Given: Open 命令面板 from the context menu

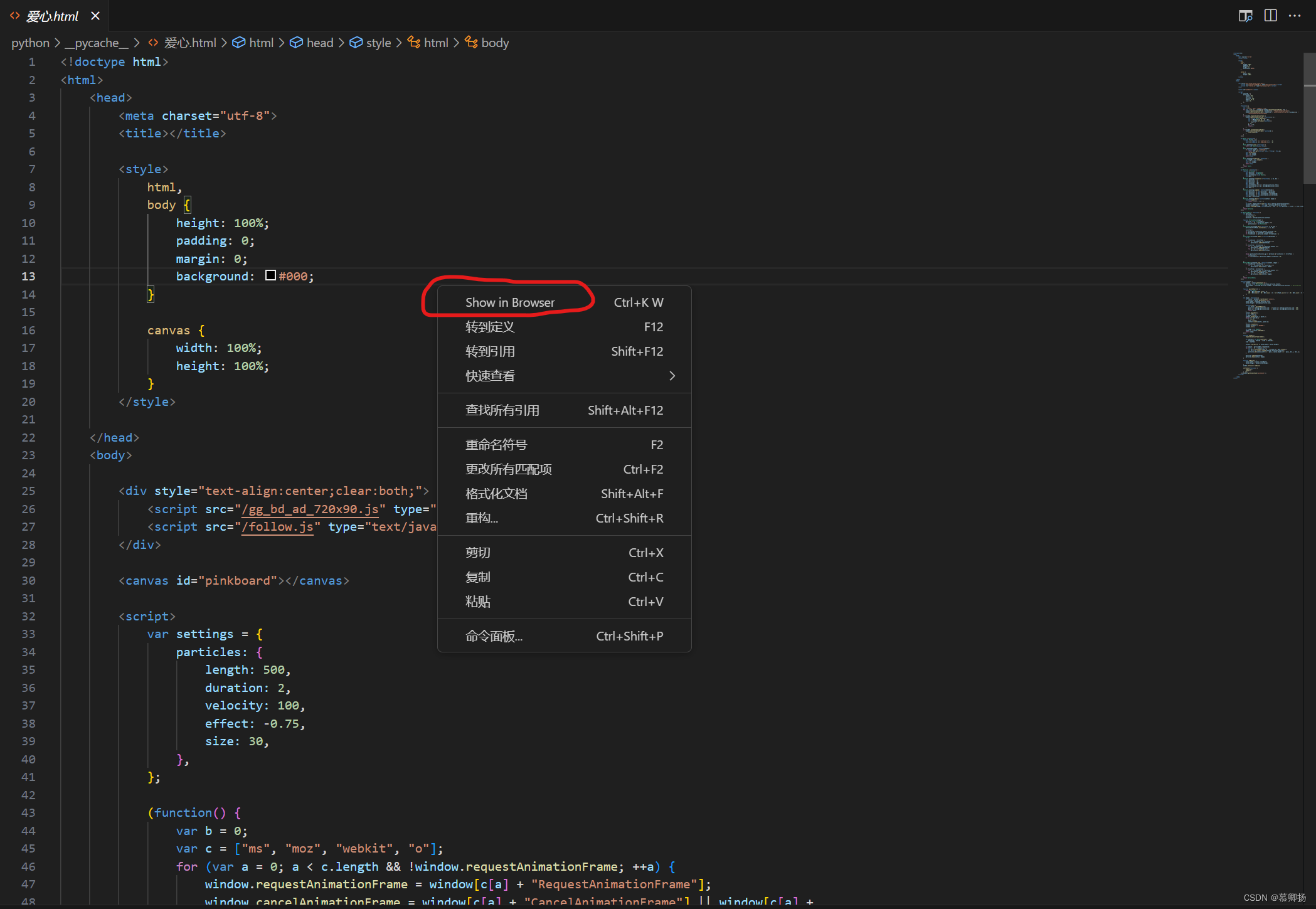Looking at the screenshot, I should pos(494,635).
